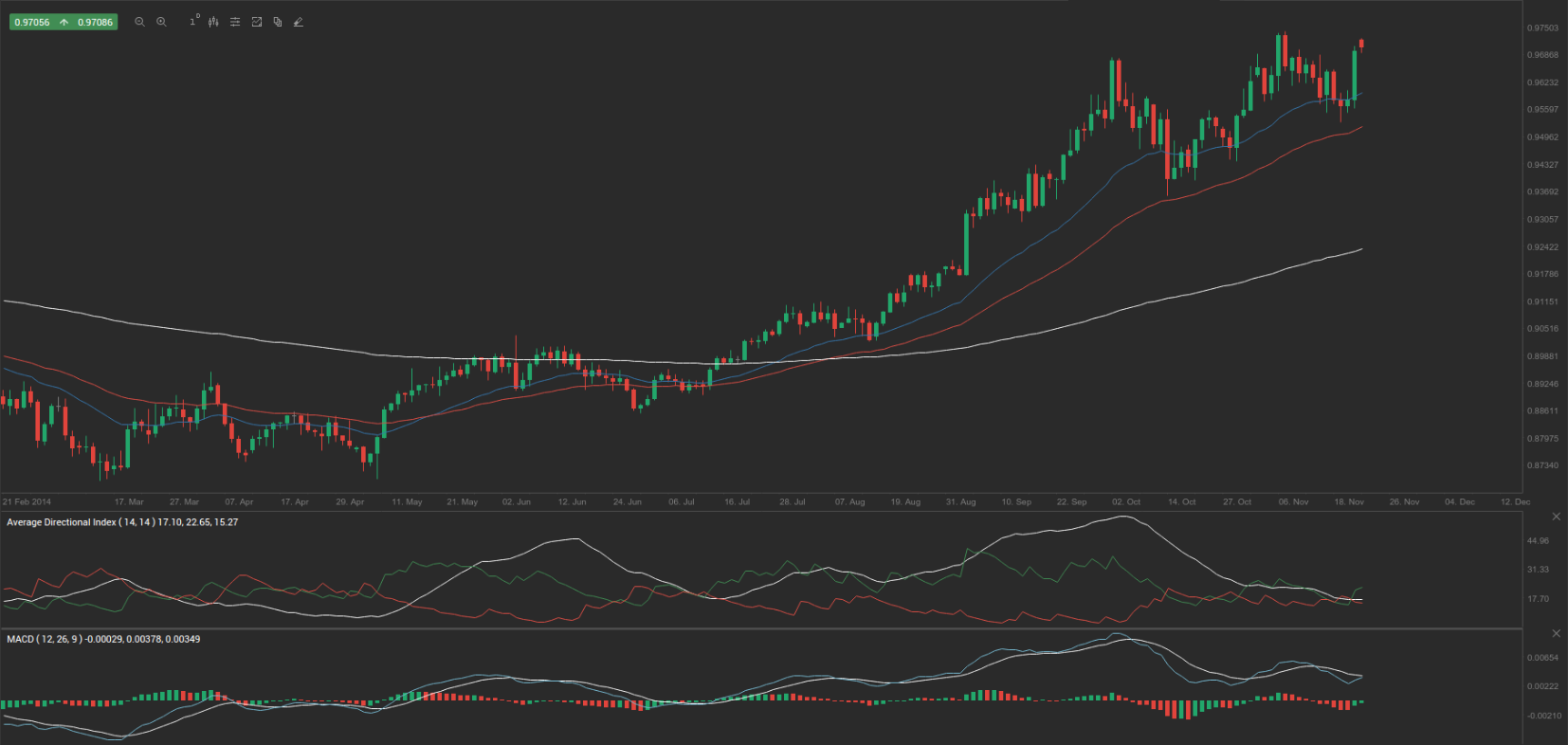Click the 0.97503 price axis label
1568x745 pixels.
click(x=1542, y=28)
